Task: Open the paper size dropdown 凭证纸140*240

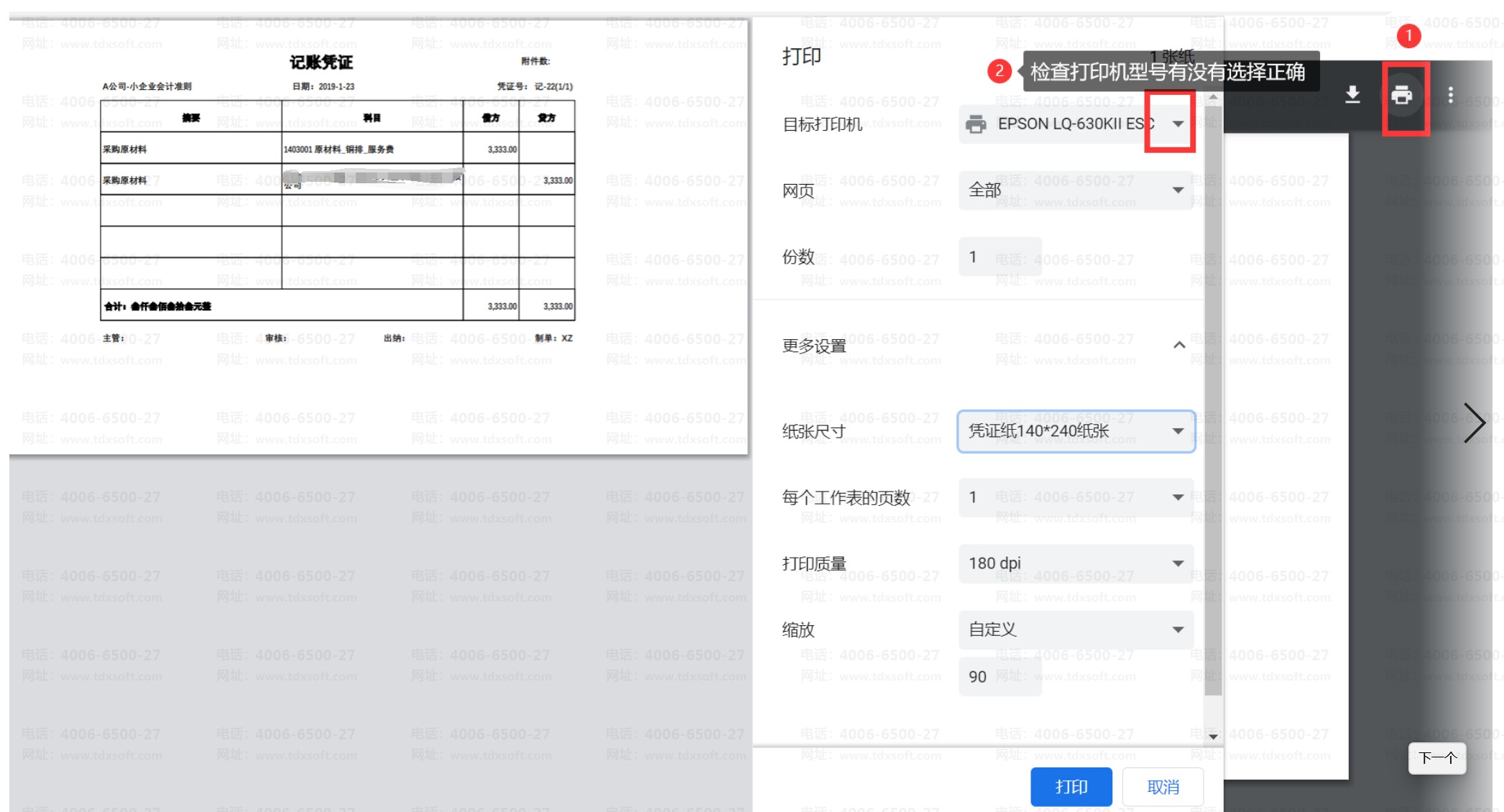Action: tap(1076, 431)
